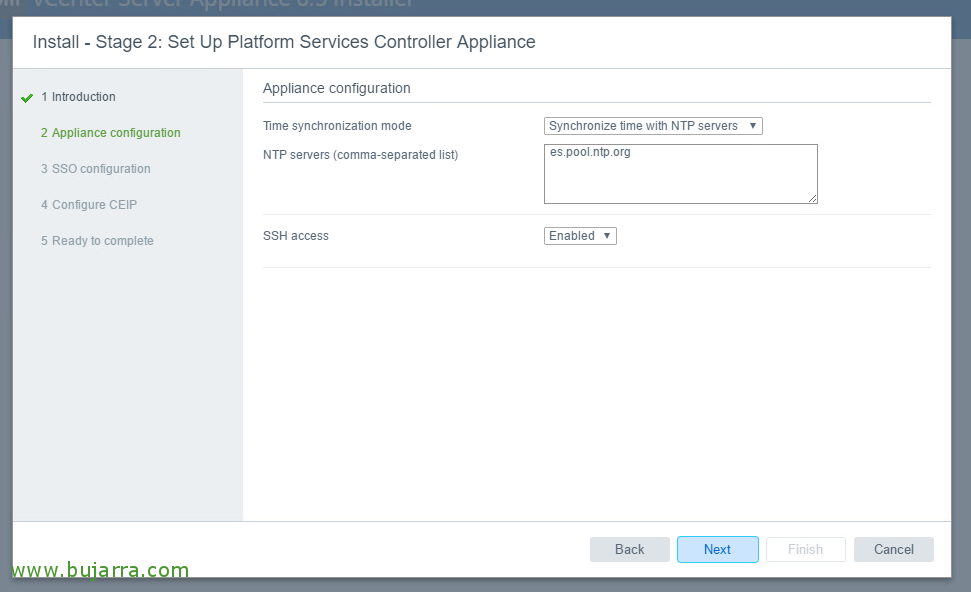Click the arrow on the time synchronization dropdown

click(753, 126)
